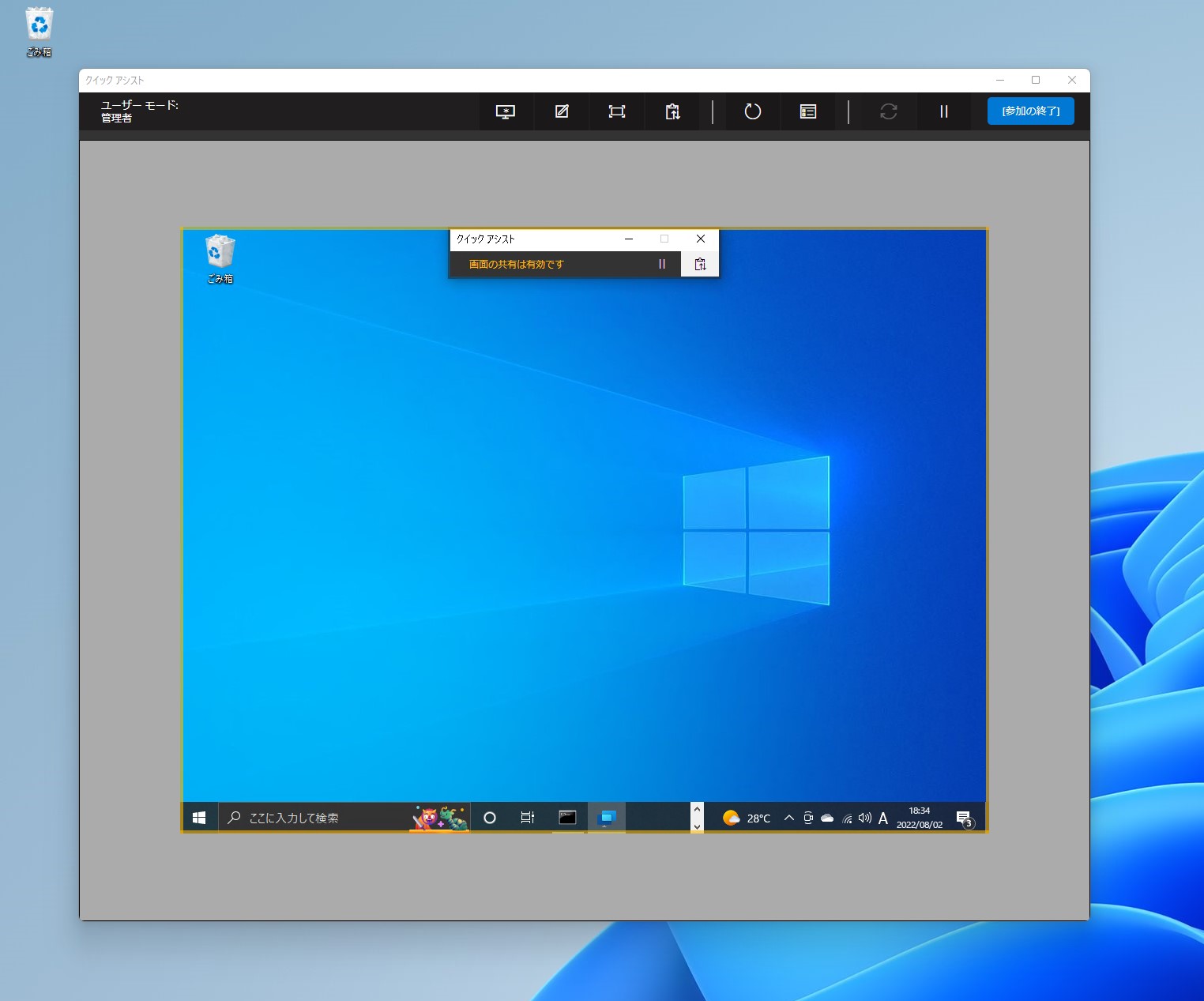
Task: Minimize the remote クイック アシスト window
Action: coord(629,239)
